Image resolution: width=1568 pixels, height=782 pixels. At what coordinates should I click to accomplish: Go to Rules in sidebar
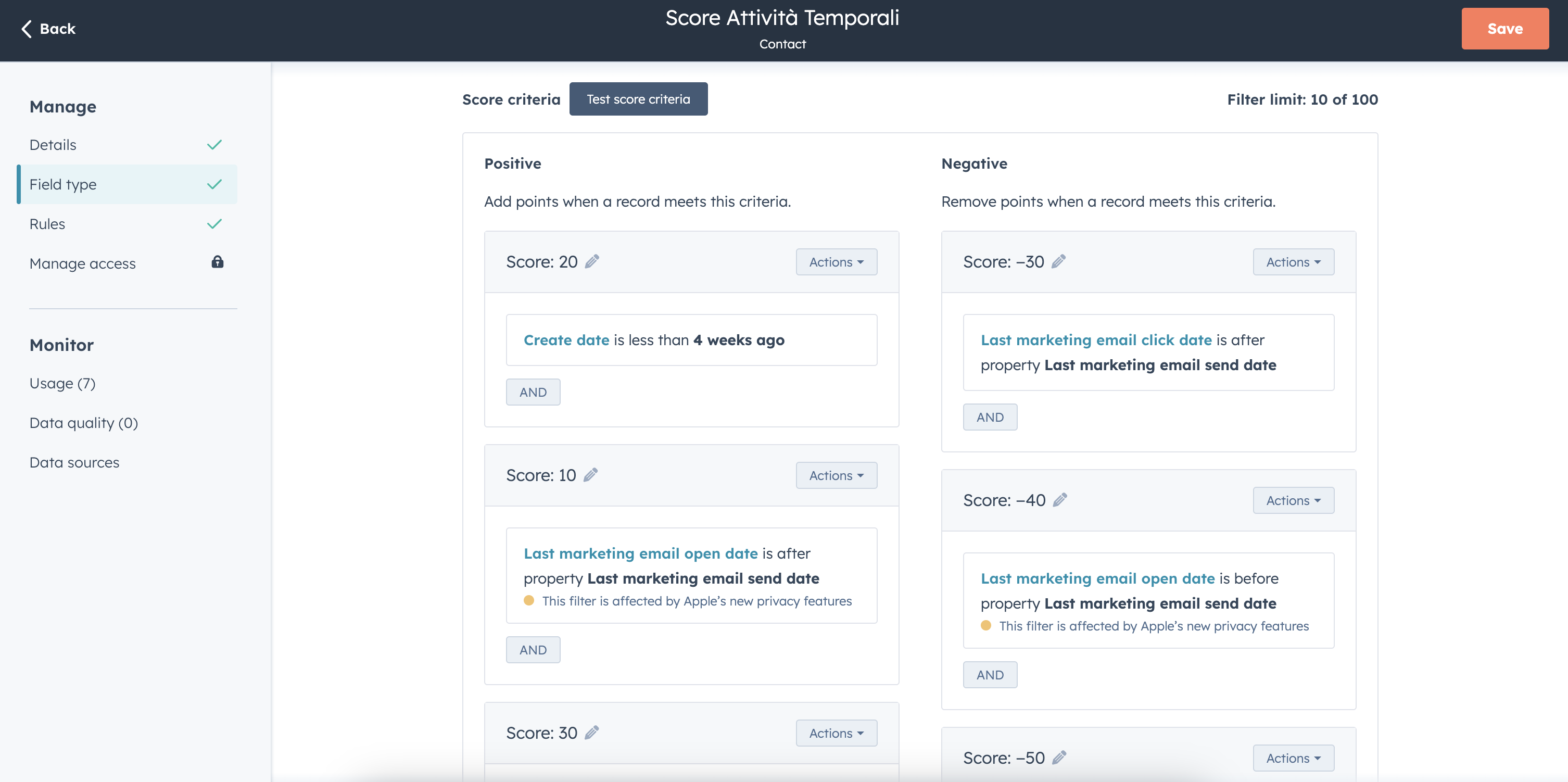(127, 224)
